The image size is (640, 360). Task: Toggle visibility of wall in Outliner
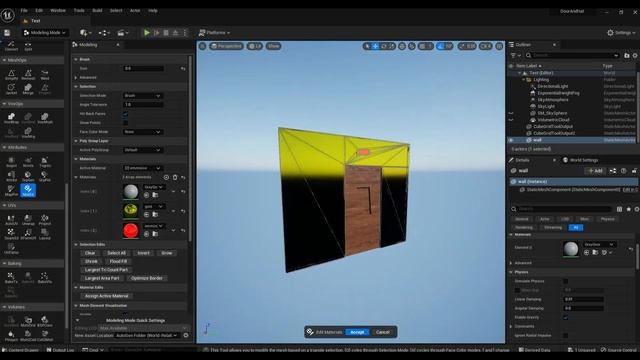[511, 140]
